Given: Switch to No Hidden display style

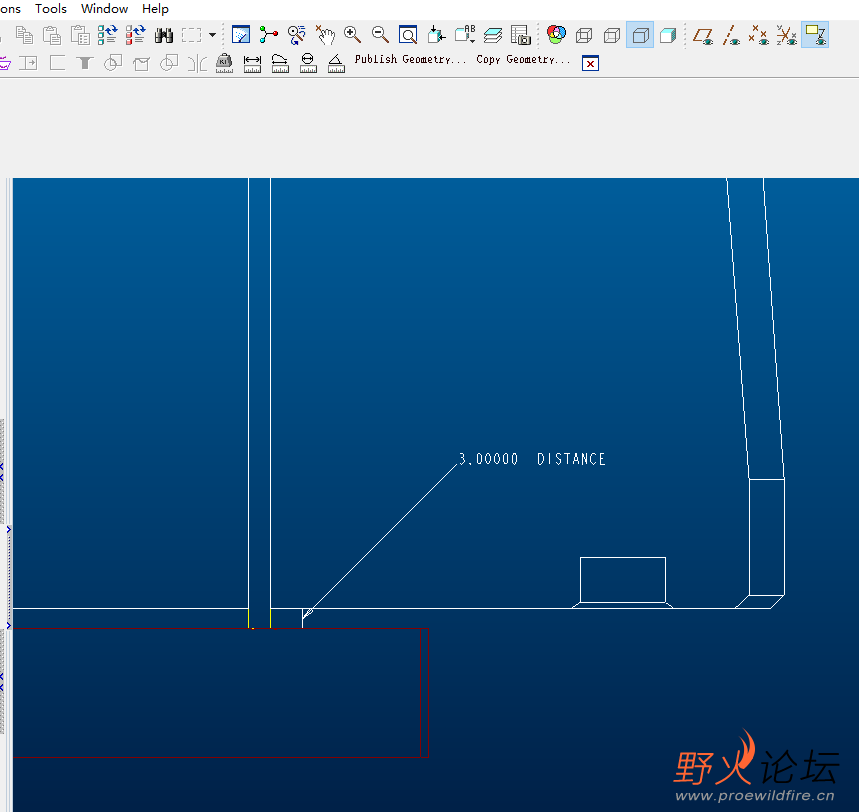Looking at the screenshot, I should point(640,36).
